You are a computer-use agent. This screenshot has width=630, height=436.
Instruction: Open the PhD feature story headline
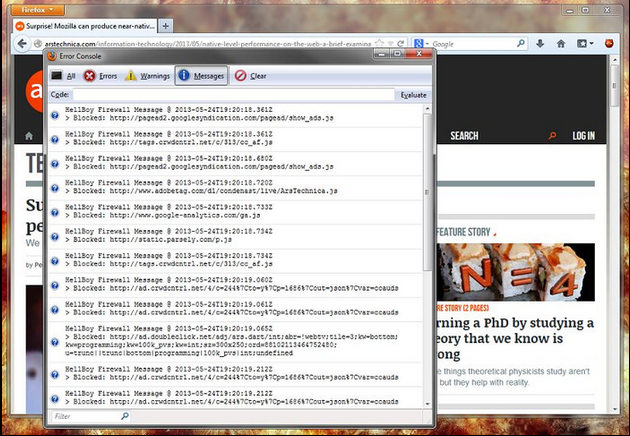click(516, 339)
